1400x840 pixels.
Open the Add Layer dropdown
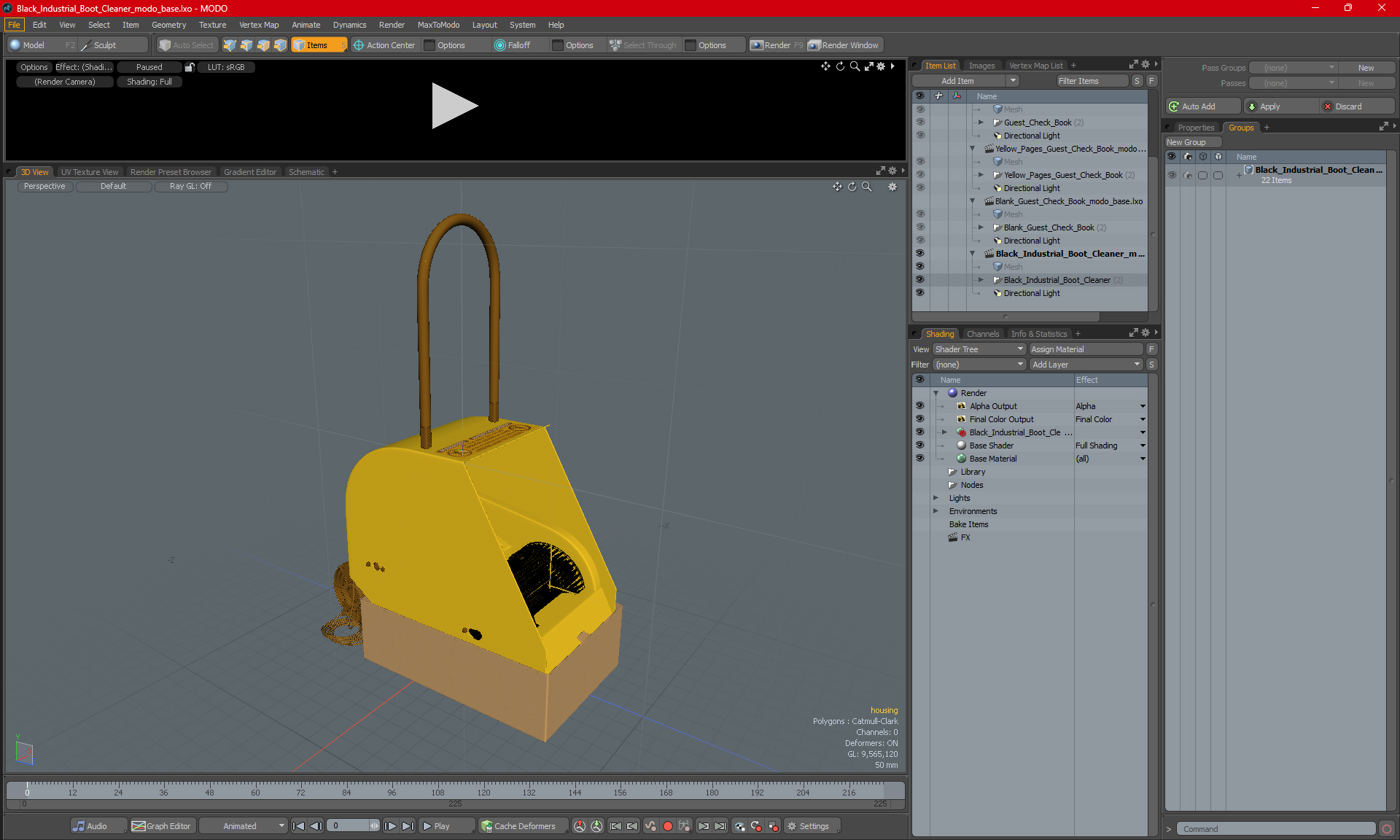pyautogui.click(x=1086, y=365)
